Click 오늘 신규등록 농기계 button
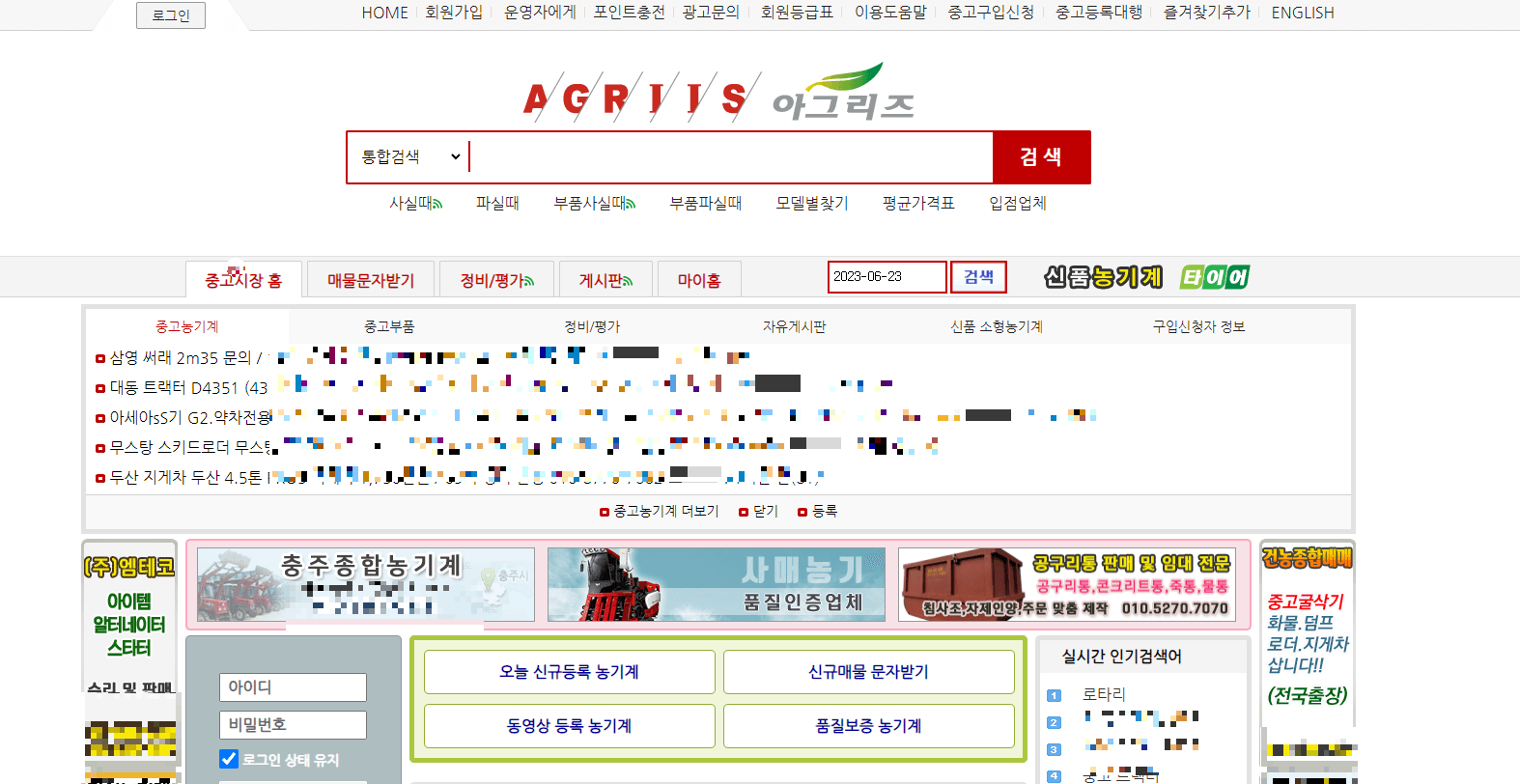This screenshot has height=784, width=1520. pyautogui.click(x=570, y=672)
